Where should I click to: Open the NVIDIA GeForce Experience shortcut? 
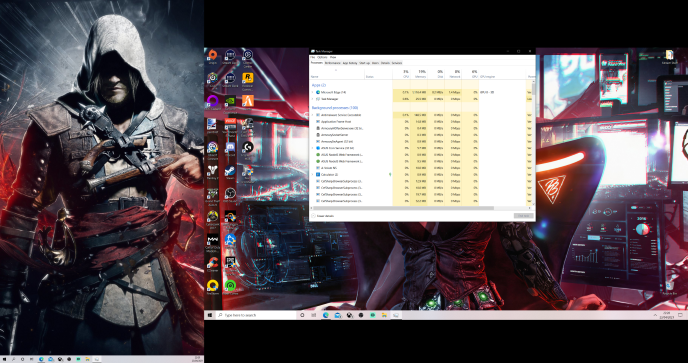(x=230, y=101)
